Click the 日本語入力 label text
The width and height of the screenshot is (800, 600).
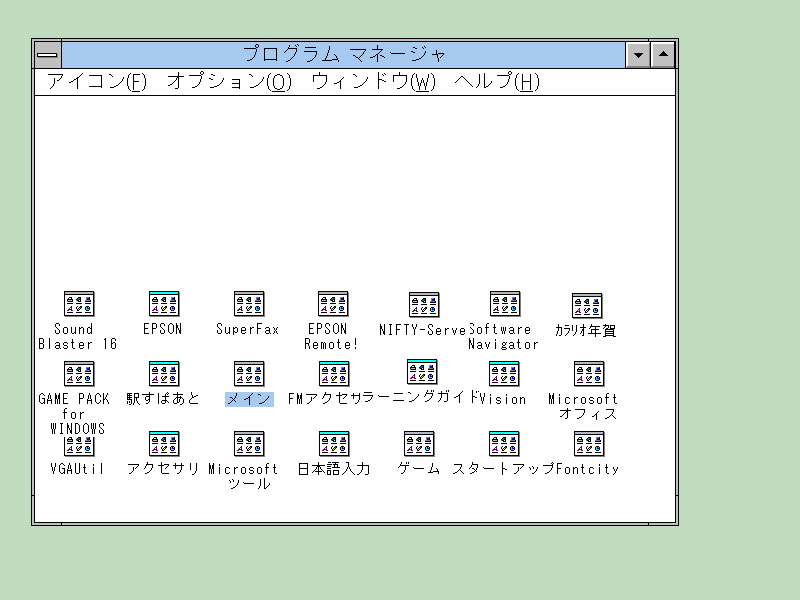334,469
